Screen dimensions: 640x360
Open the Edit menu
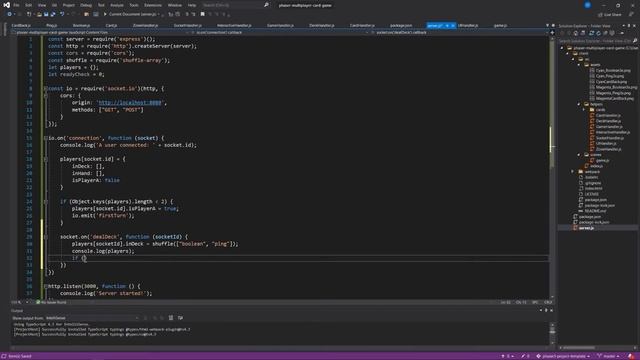[x=29, y=5]
